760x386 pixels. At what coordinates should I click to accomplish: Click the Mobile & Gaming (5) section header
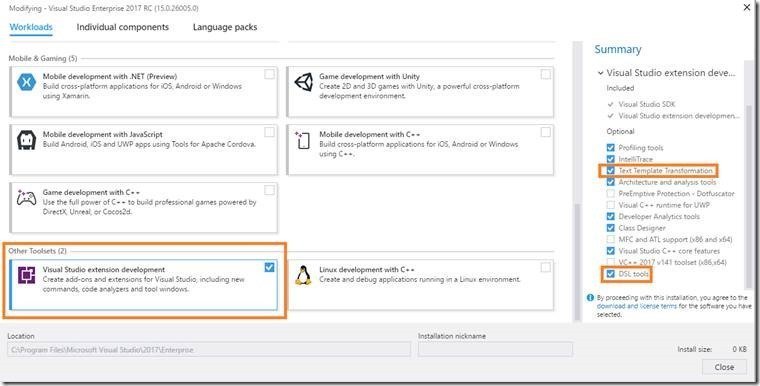(x=43, y=58)
